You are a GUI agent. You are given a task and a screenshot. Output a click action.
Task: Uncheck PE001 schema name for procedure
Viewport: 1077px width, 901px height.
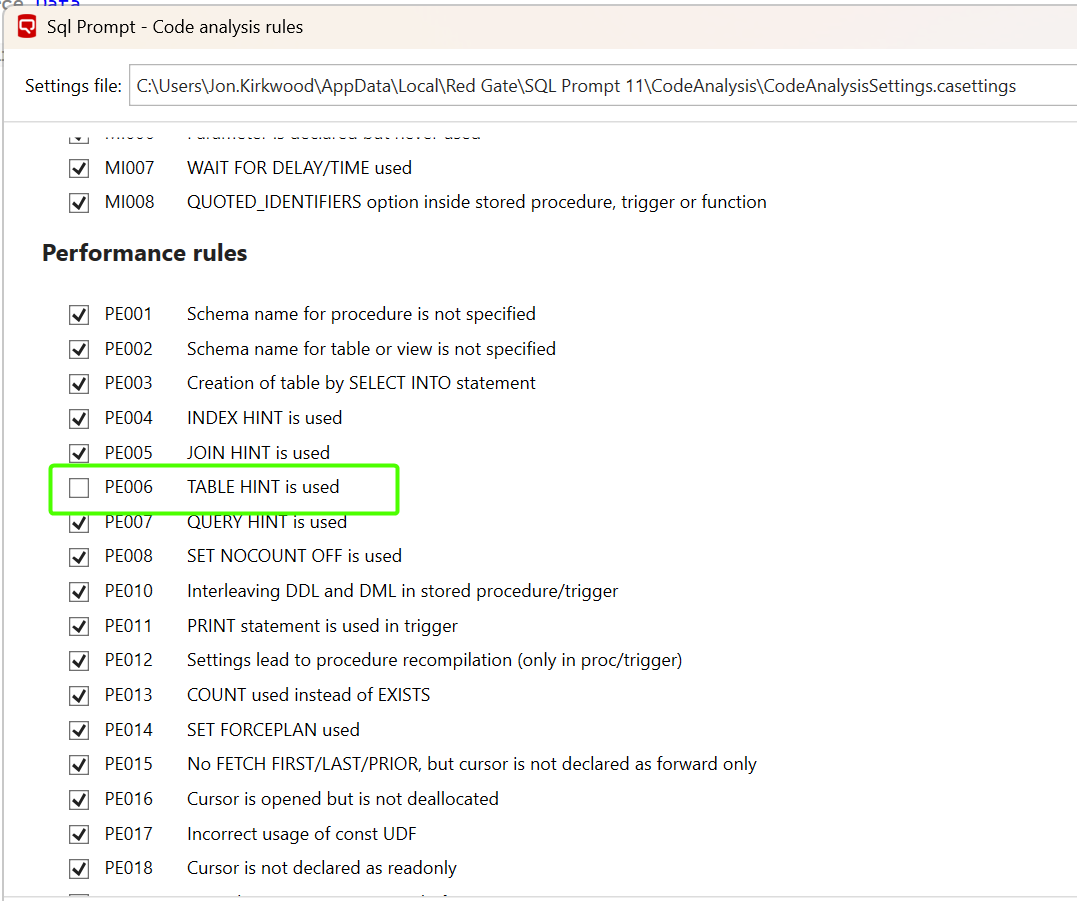[x=79, y=315]
